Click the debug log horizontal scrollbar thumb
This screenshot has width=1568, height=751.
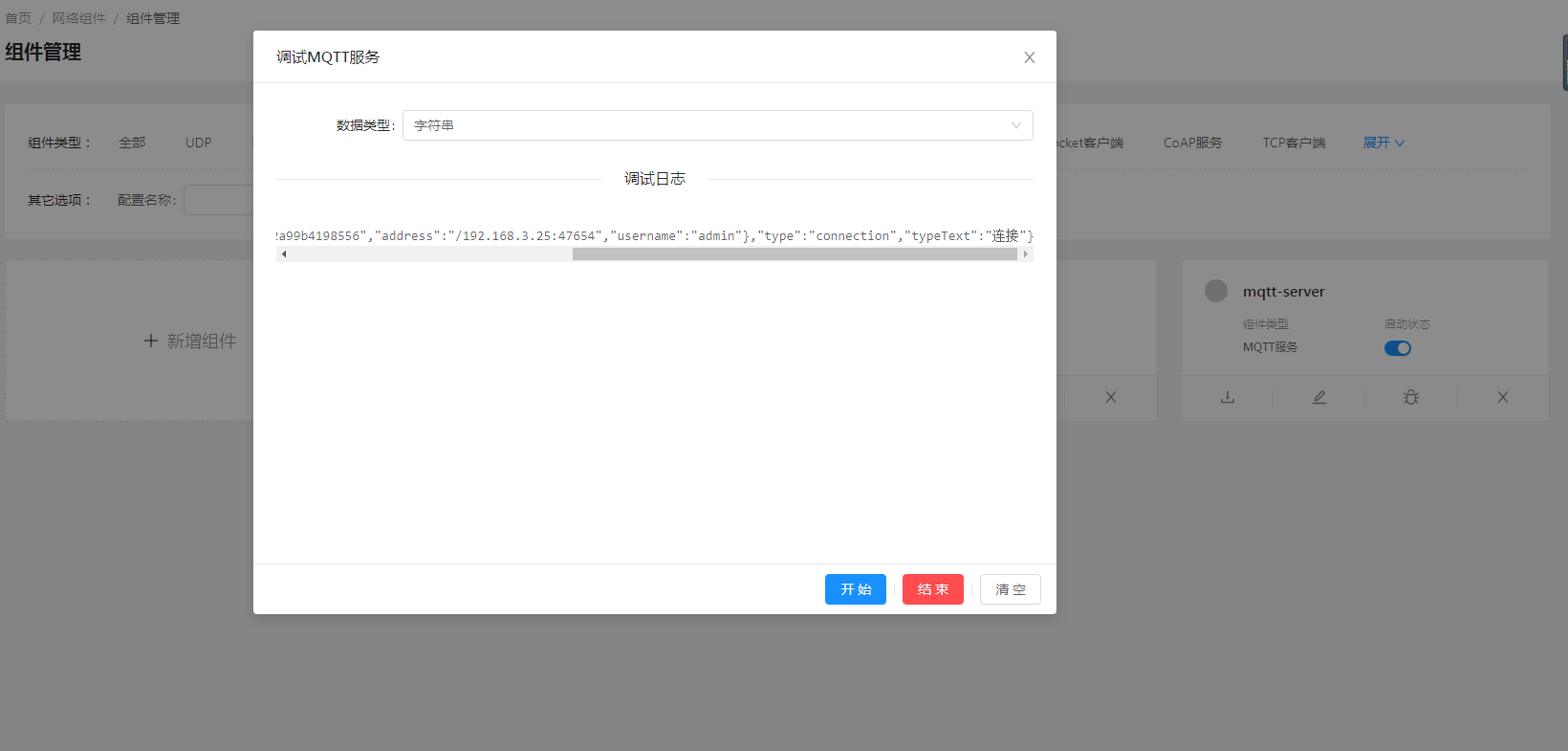(794, 254)
